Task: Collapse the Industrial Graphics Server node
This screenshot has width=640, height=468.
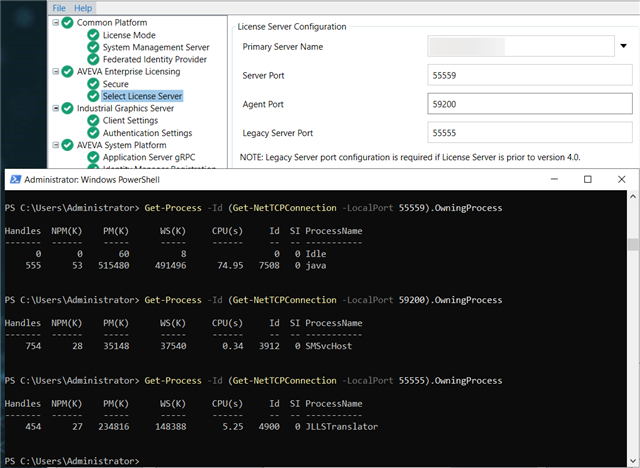Action: click(56, 108)
